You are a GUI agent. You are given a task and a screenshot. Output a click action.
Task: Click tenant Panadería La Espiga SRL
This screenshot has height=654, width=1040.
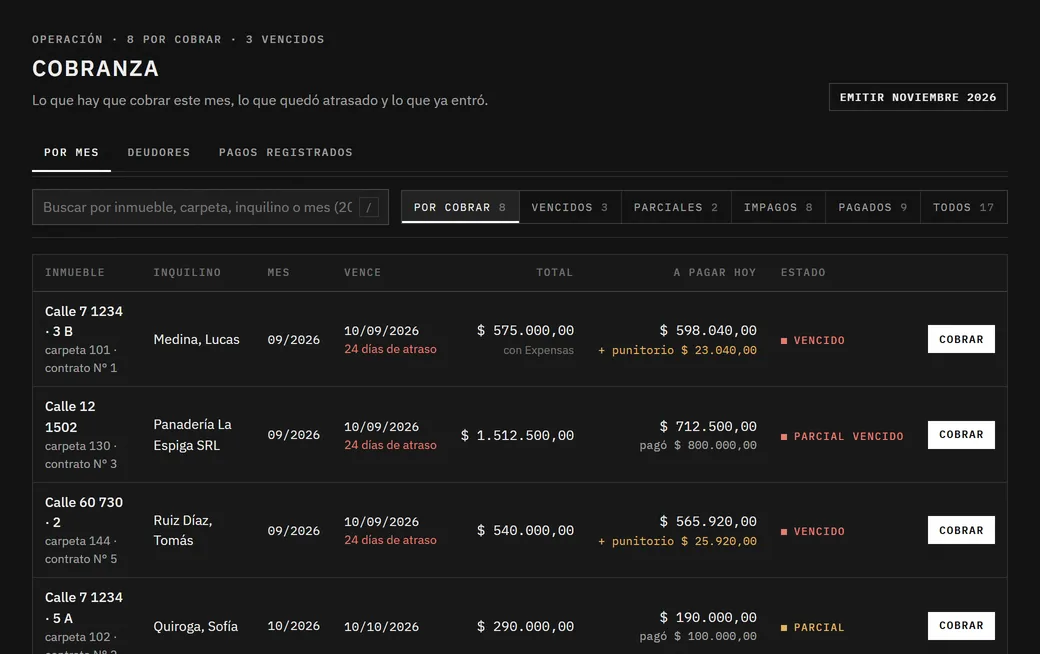pyautogui.click(x=192, y=434)
